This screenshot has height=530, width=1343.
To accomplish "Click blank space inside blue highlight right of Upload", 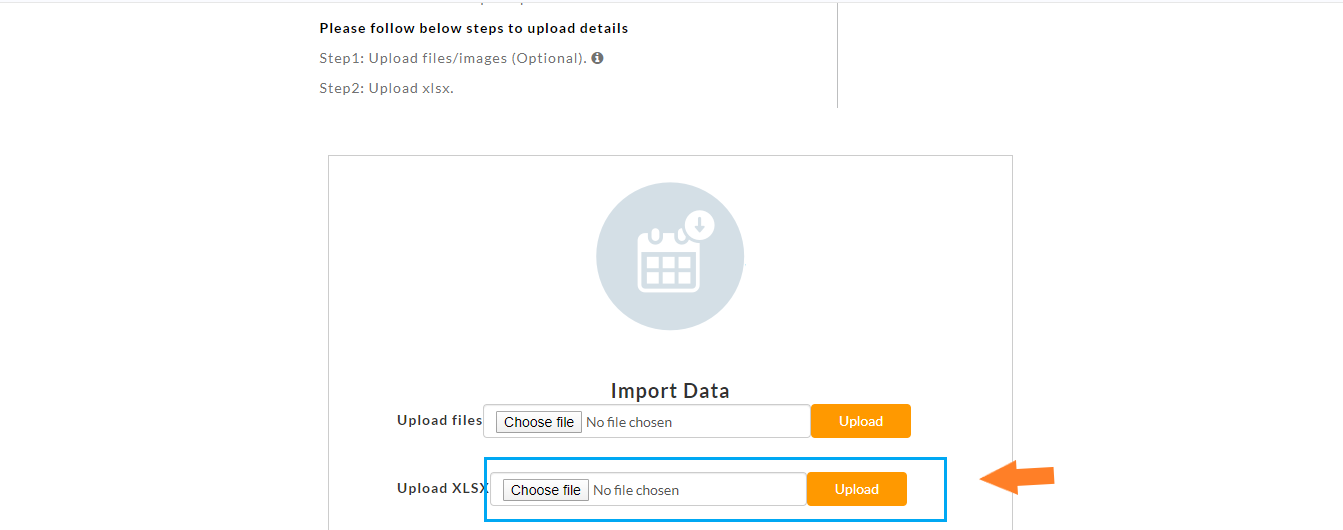I will click(925, 489).
